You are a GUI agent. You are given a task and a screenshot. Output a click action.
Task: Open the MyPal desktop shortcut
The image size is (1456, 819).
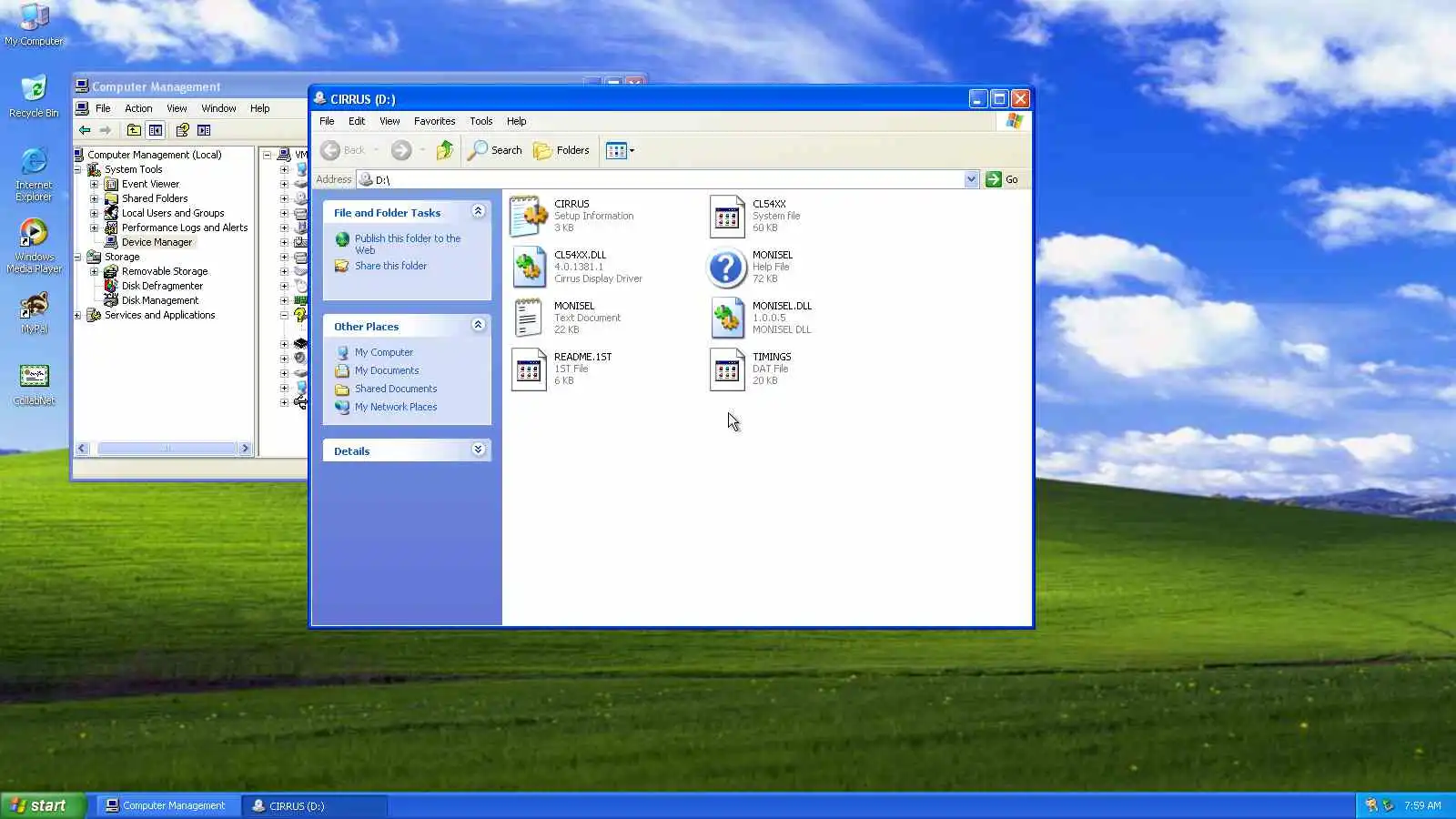point(34,312)
